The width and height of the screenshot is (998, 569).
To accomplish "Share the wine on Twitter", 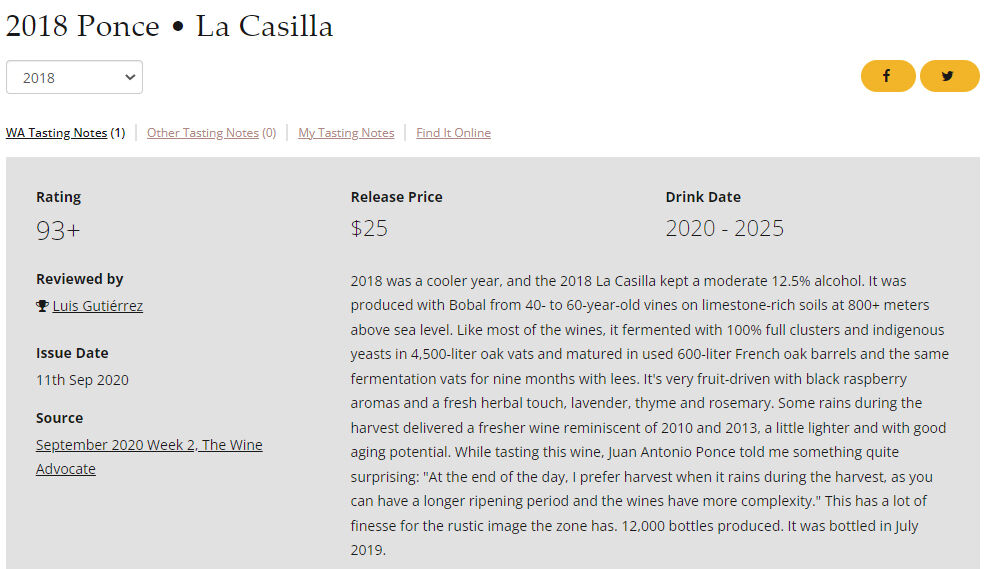I will (x=948, y=76).
